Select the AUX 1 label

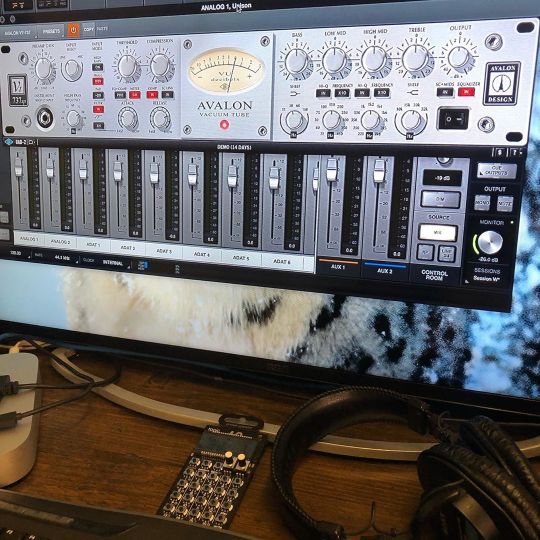(338, 267)
